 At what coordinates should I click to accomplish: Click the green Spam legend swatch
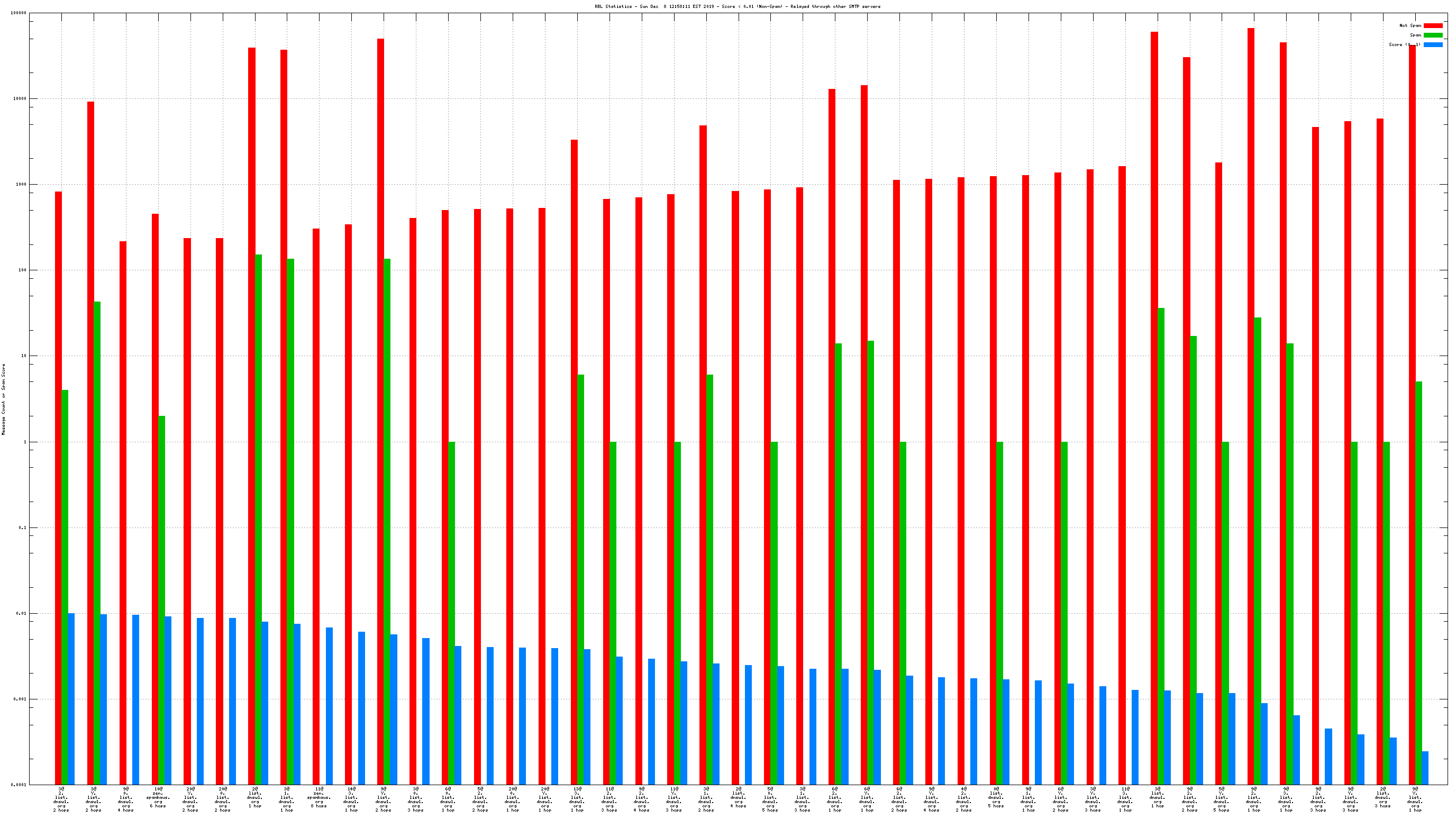[x=1433, y=35]
